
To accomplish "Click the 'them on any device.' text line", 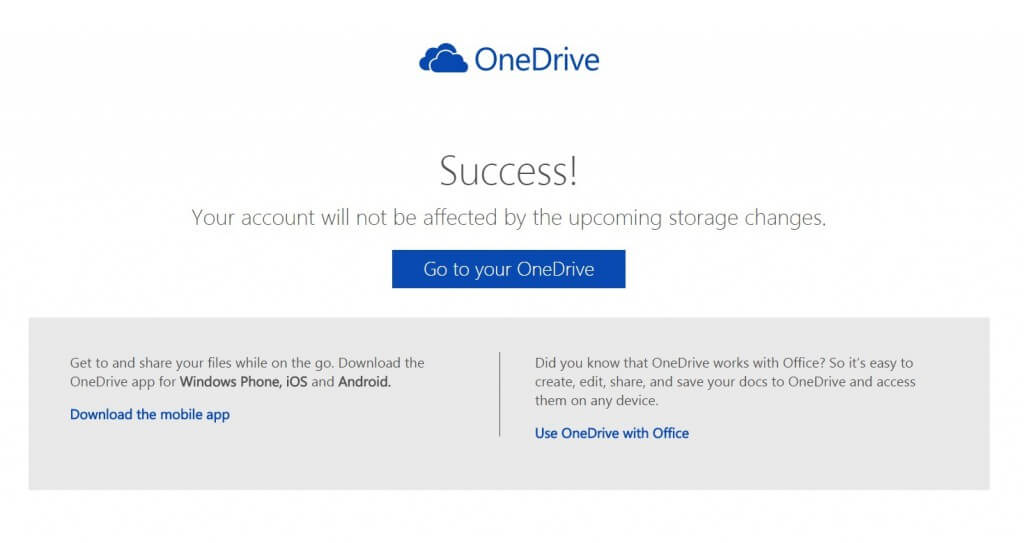I will (596, 401).
